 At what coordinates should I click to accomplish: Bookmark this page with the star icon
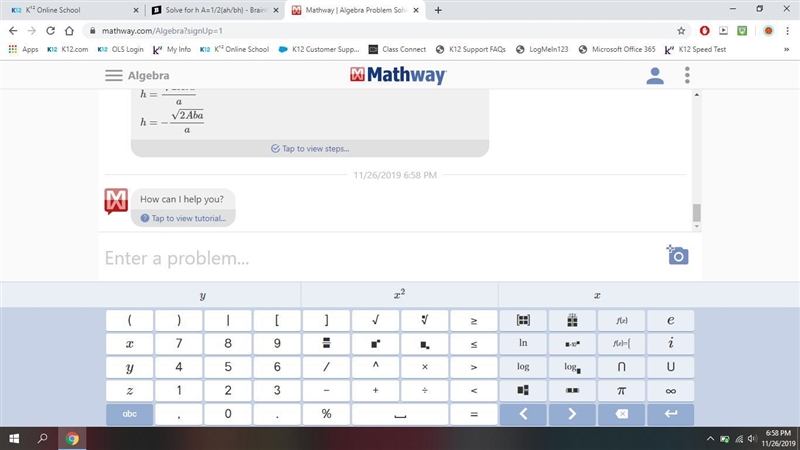tap(681, 31)
